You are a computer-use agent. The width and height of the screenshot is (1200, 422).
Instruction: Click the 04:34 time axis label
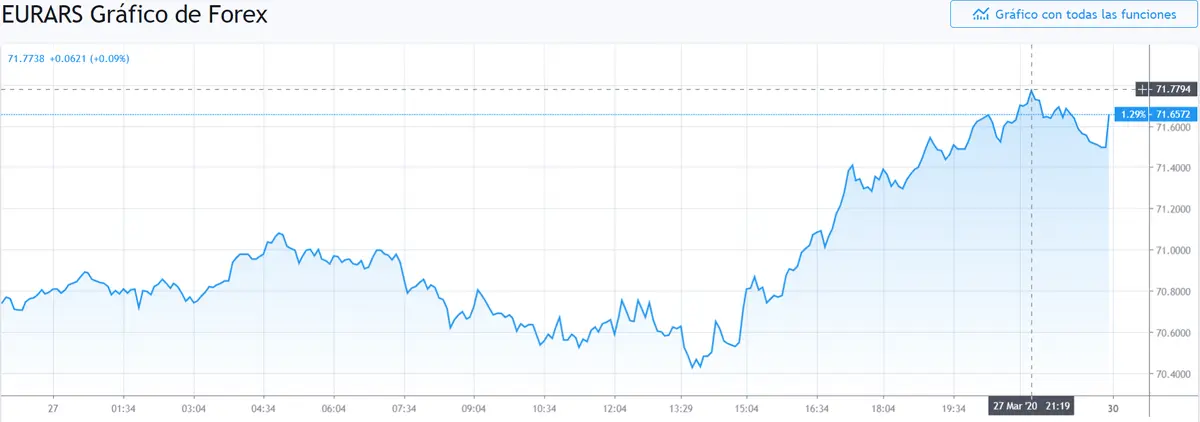[x=263, y=408]
